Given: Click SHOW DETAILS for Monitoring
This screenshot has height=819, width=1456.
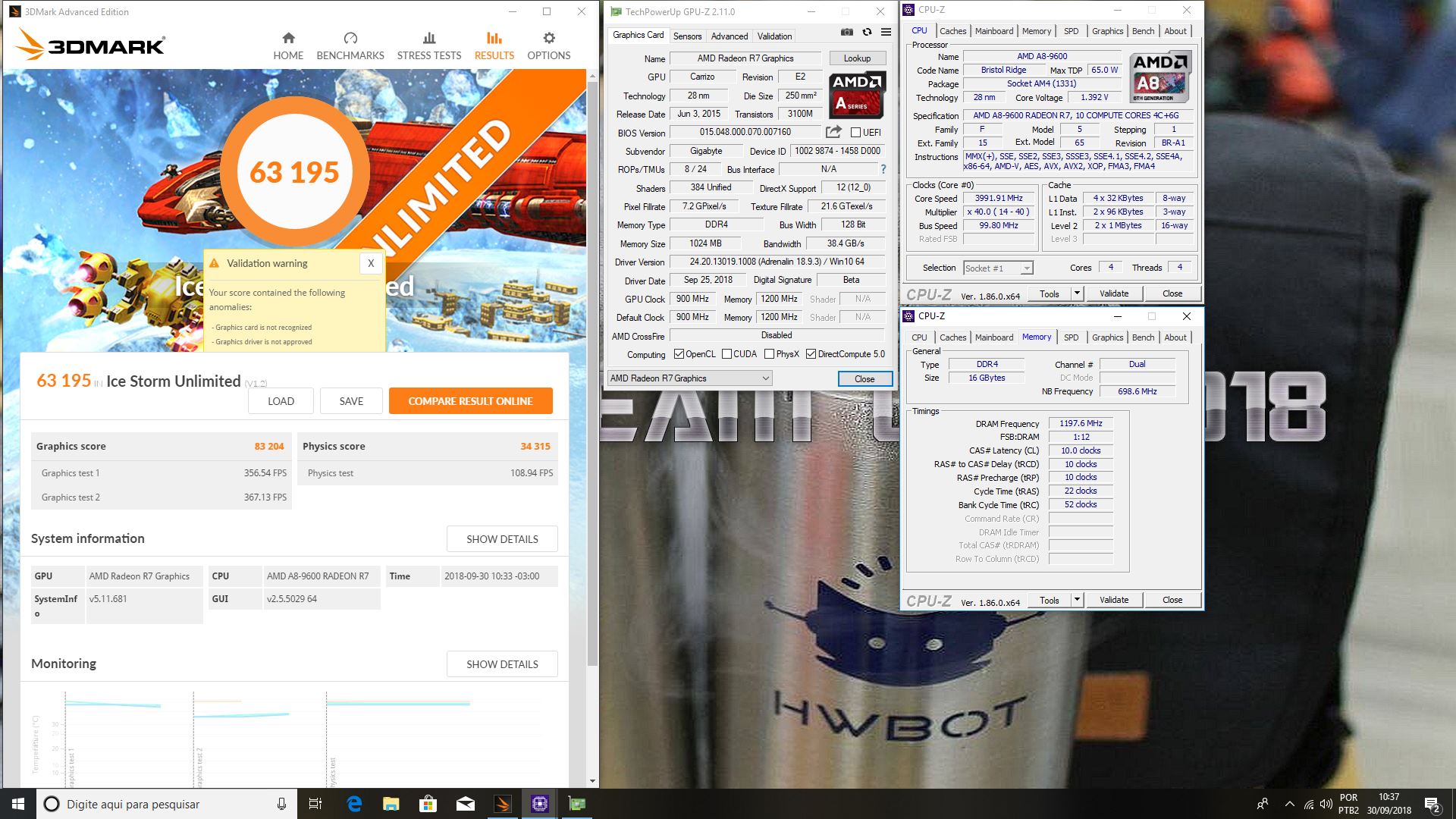Looking at the screenshot, I should pos(502,664).
